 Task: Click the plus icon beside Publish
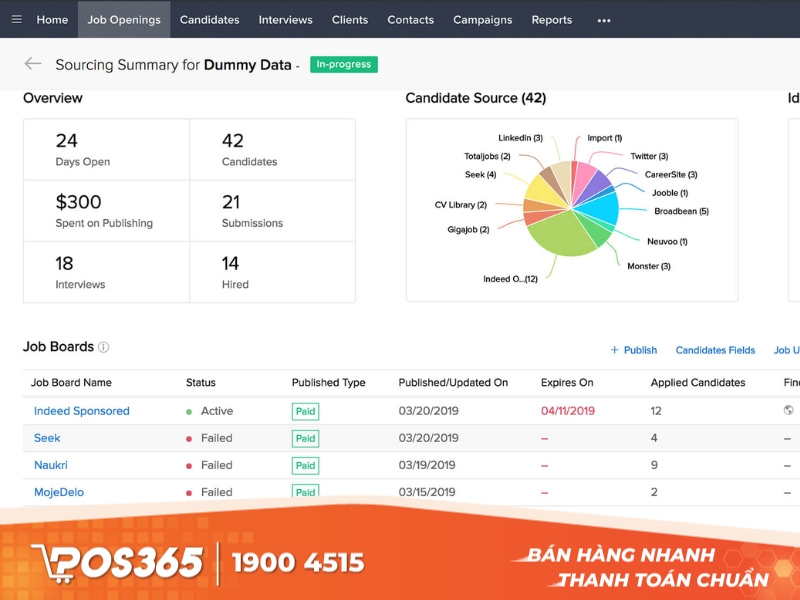pos(613,350)
